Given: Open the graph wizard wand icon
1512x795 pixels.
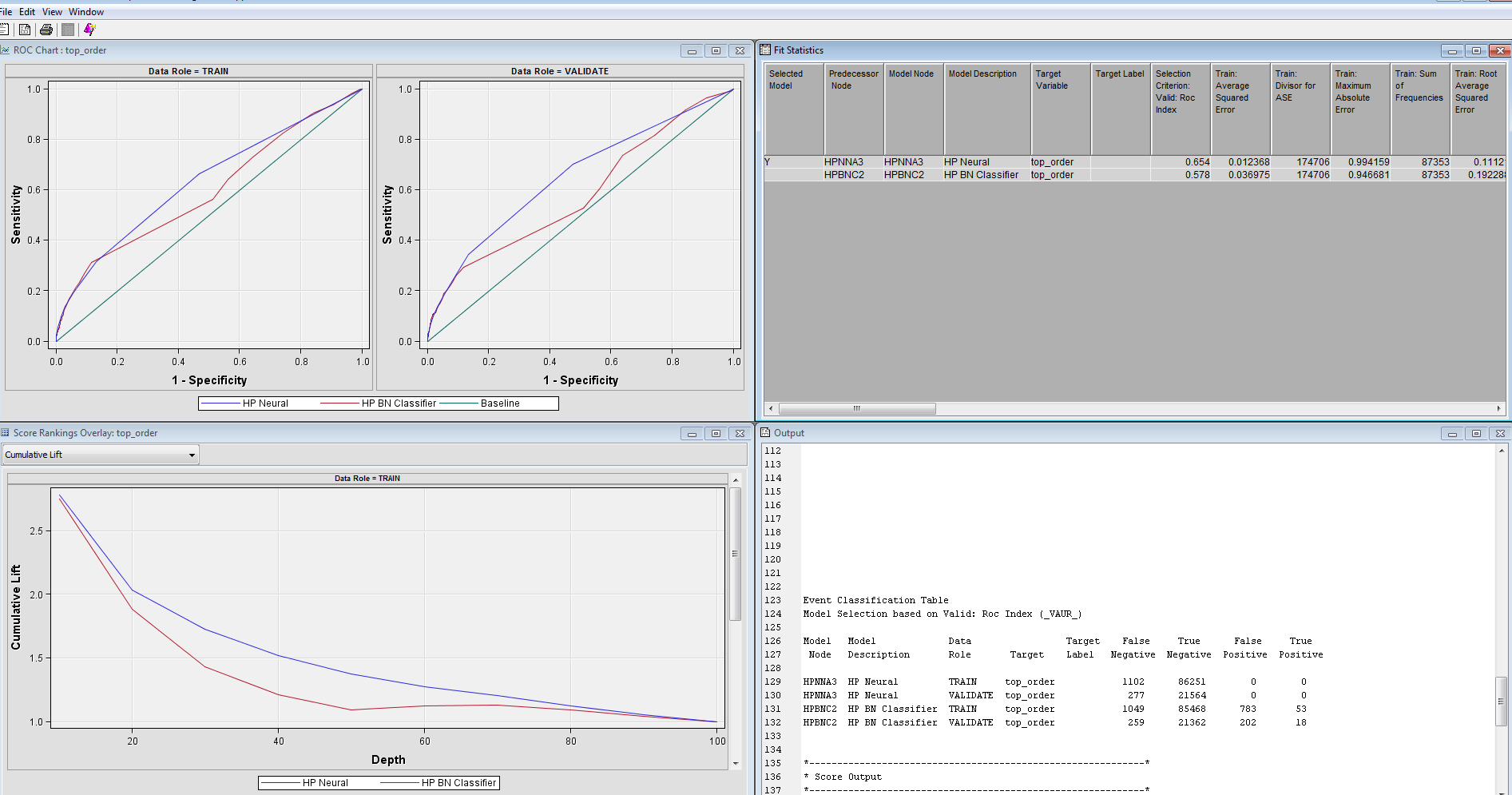Looking at the screenshot, I should click(x=89, y=30).
